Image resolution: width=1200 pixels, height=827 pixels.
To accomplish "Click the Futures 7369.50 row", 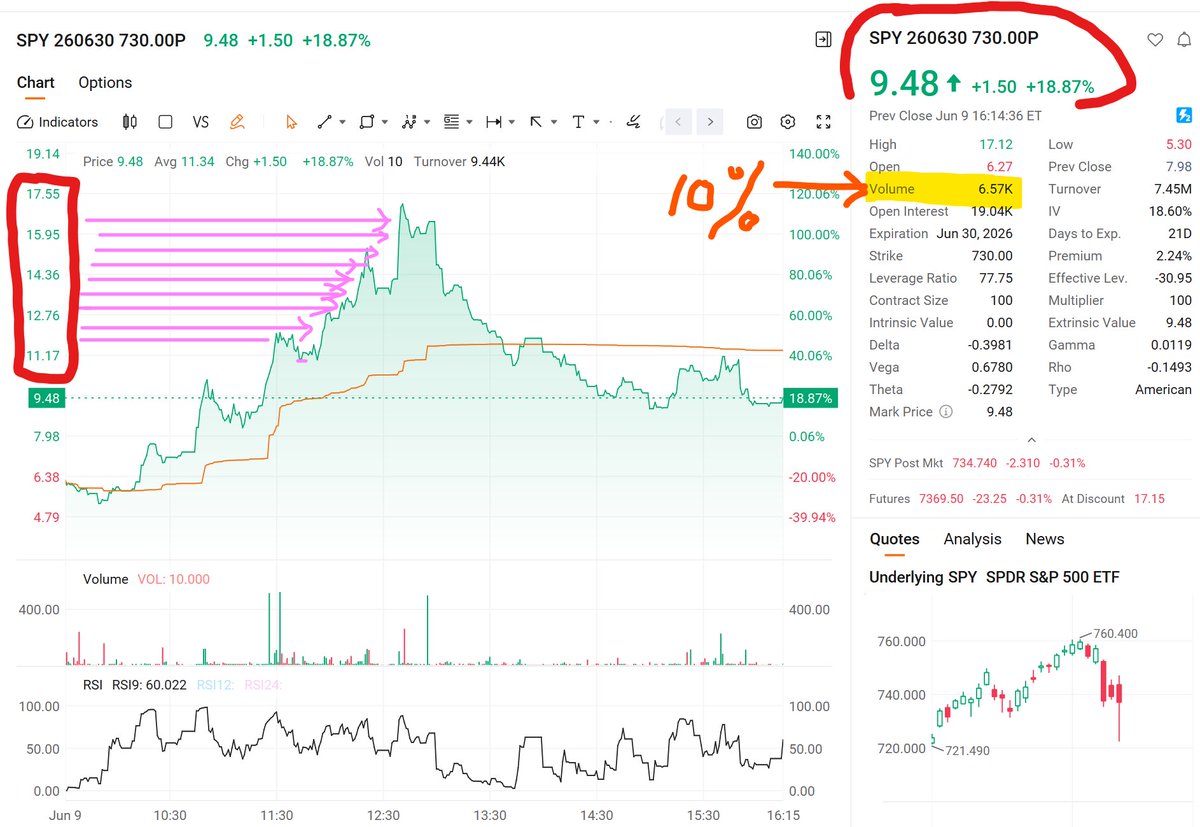I will coord(1017,498).
